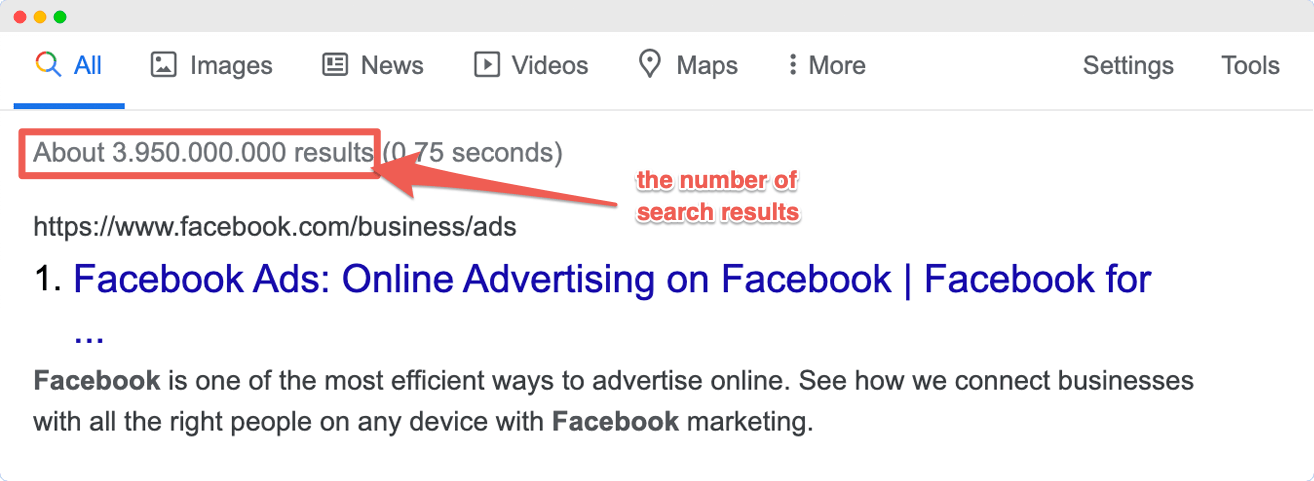
Task: Open the Facebook Ads result title link
Action: click(612, 302)
